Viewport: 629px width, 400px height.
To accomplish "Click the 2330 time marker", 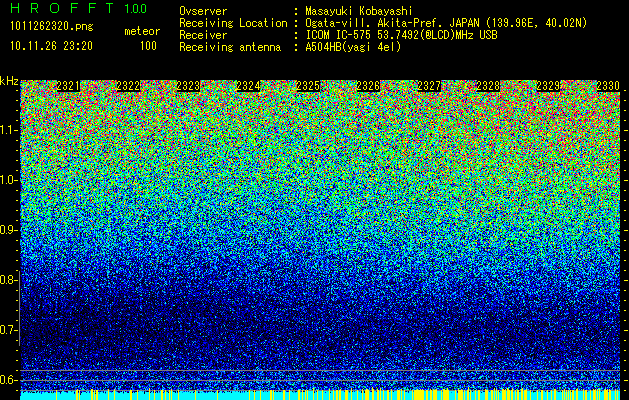I will point(608,86).
